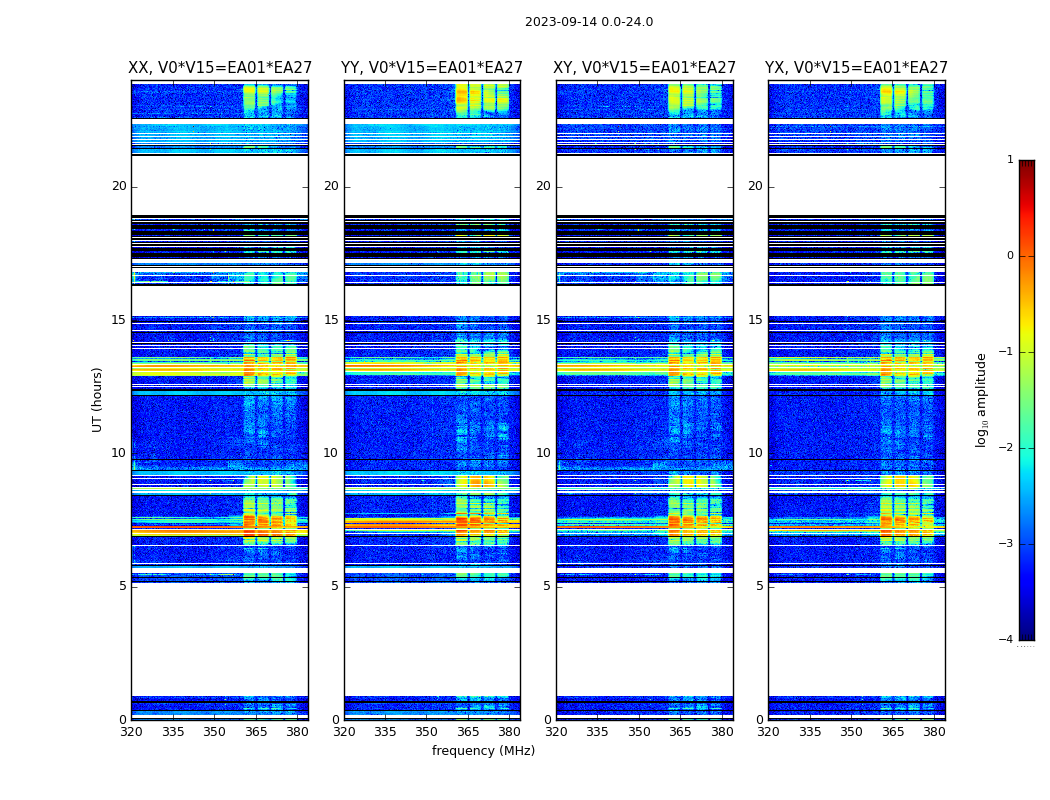Click the YX, V0*V15=EA01*EA27 panel title
Screen dimensions: 1050x800
[856, 68]
